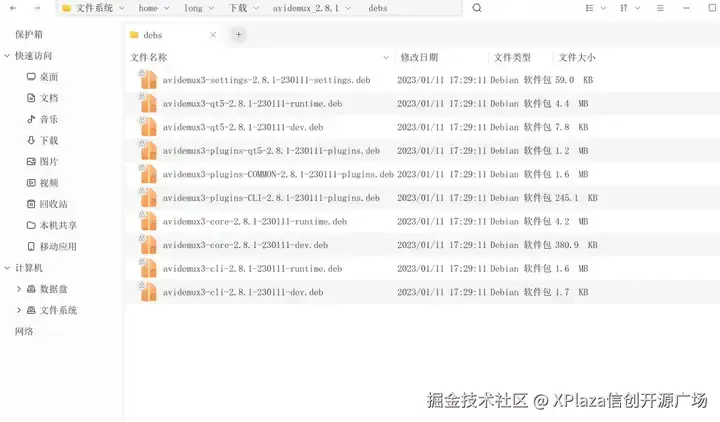Expand the 数据盘 tree node

click(x=19, y=289)
